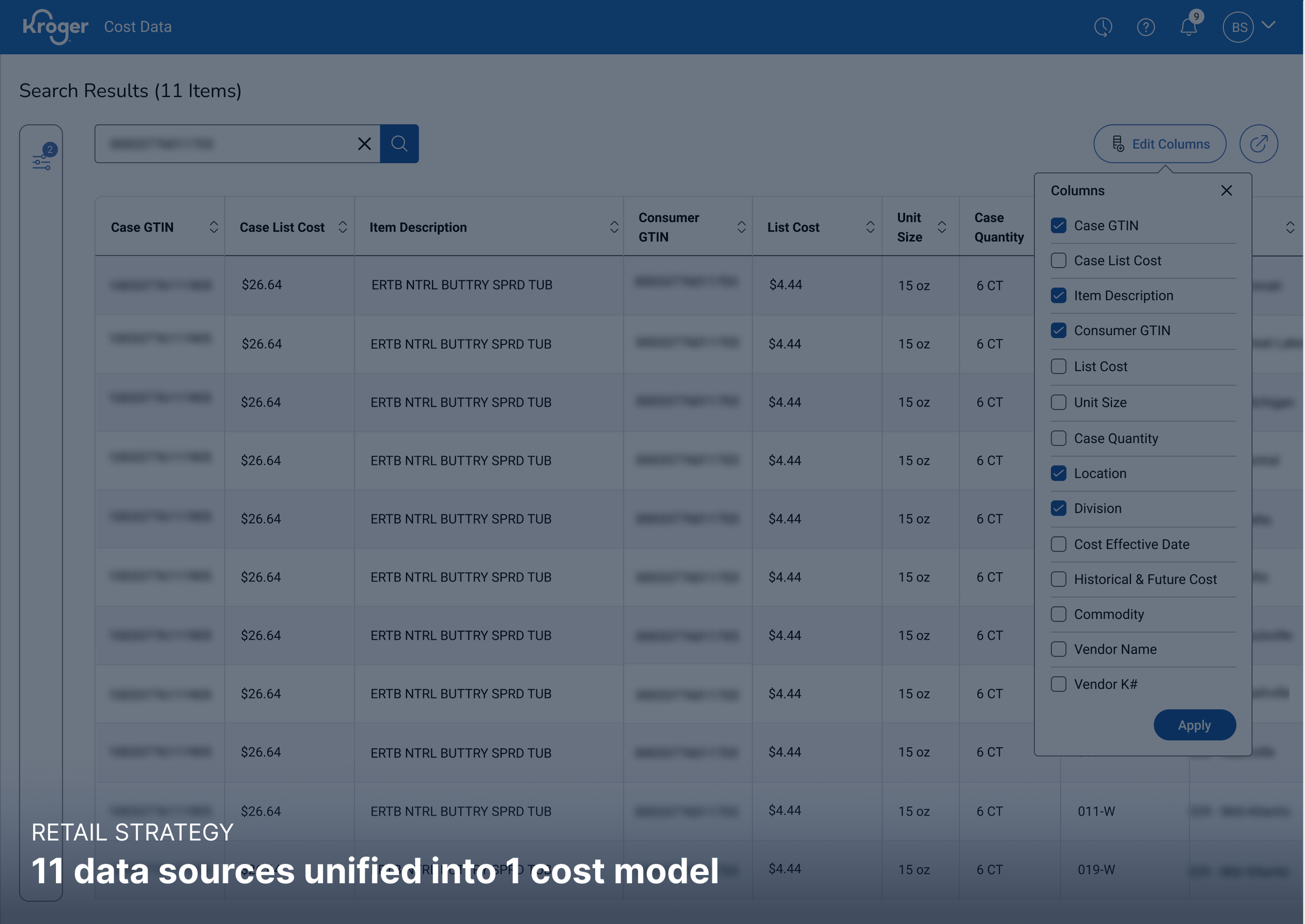This screenshot has width=1305, height=924.
Task: Open notifications bell showing 9 alerts
Action: (x=1189, y=26)
